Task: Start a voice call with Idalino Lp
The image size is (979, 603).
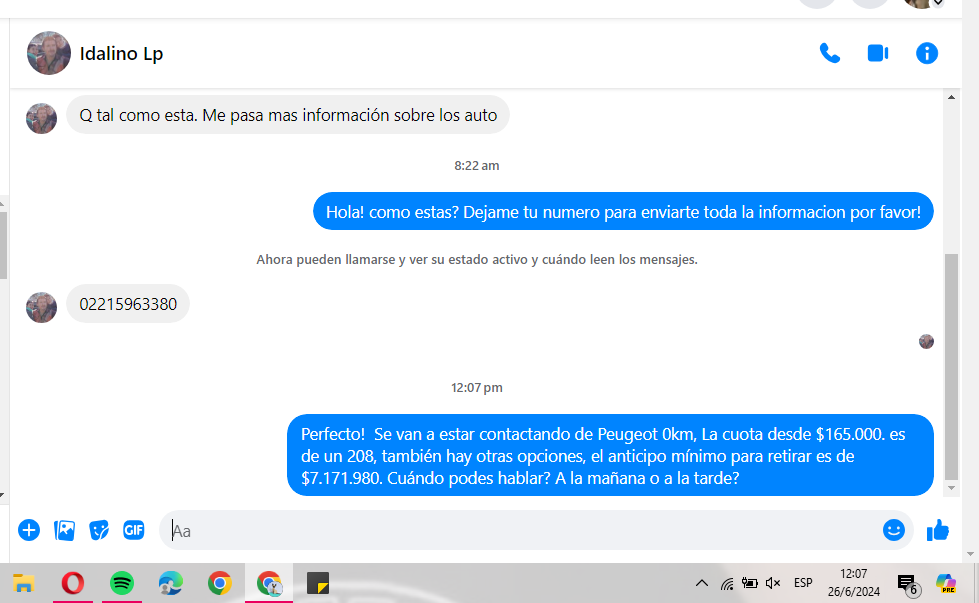Action: pyautogui.click(x=830, y=54)
